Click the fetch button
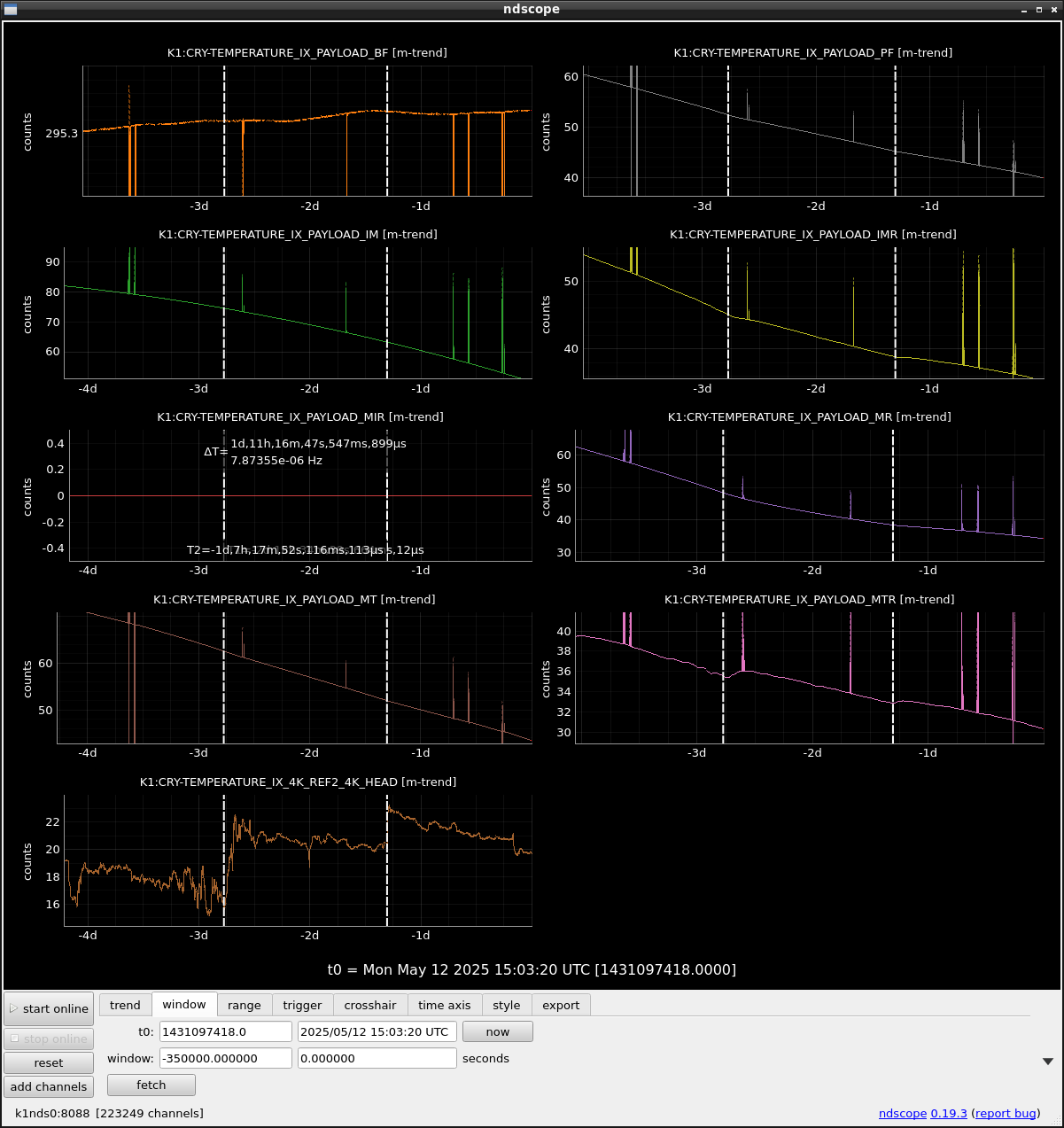The height and width of the screenshot is (1128, 1064). pos(151,1085)
